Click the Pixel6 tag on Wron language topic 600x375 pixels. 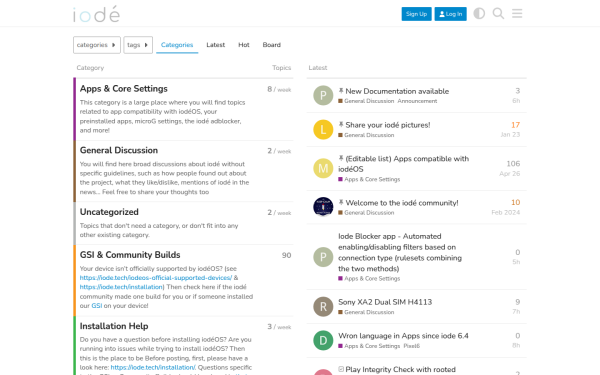(x=411, y=346)
